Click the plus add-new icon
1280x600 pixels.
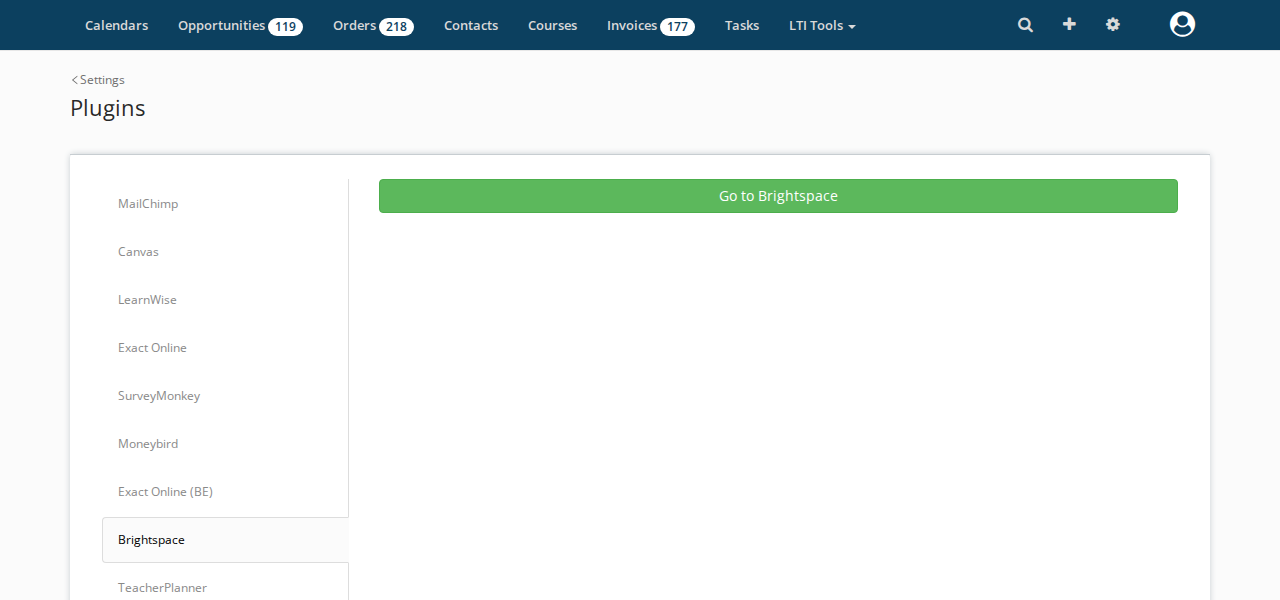1069,24
